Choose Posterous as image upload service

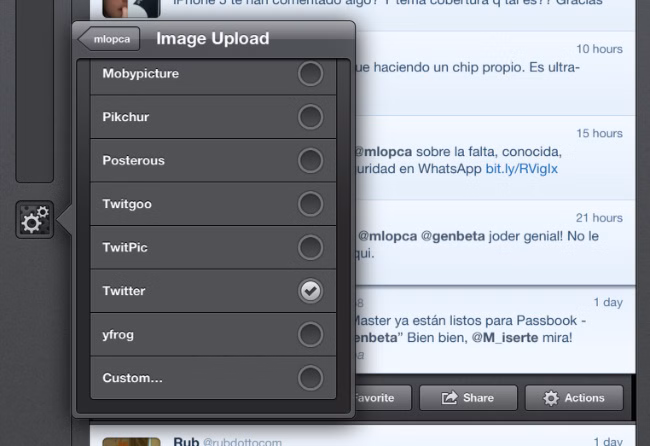310,160
